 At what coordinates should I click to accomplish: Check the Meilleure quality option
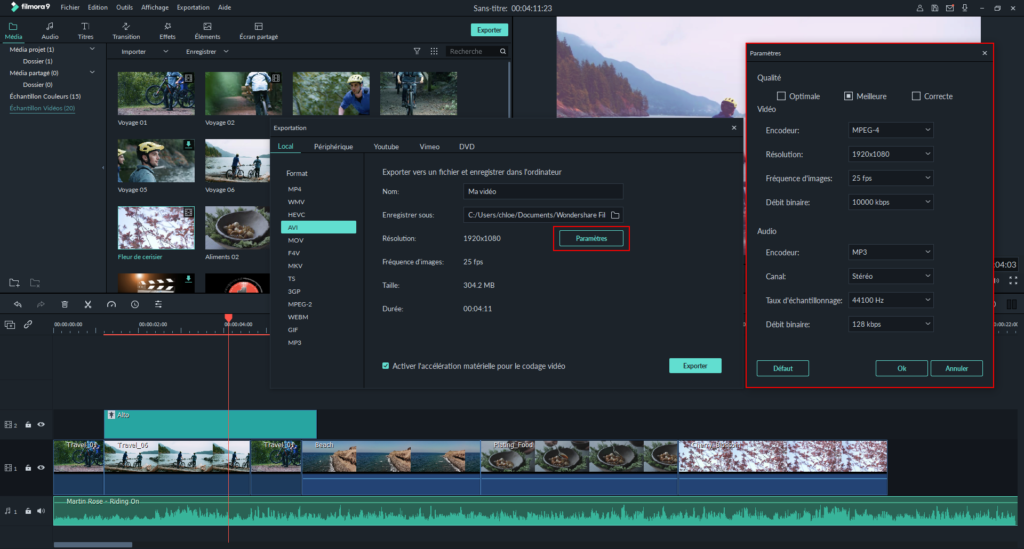coord(848,96)
